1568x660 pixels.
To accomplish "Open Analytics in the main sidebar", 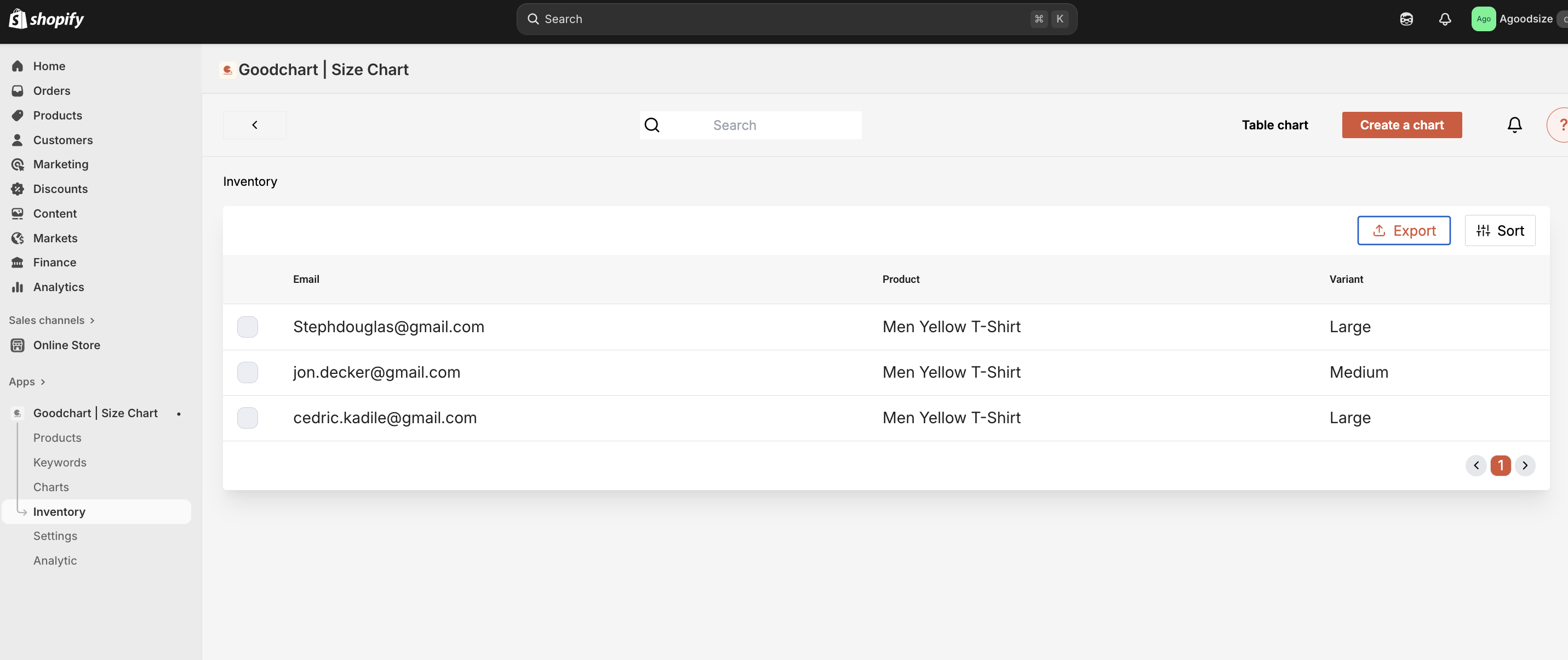I will 59,287.
